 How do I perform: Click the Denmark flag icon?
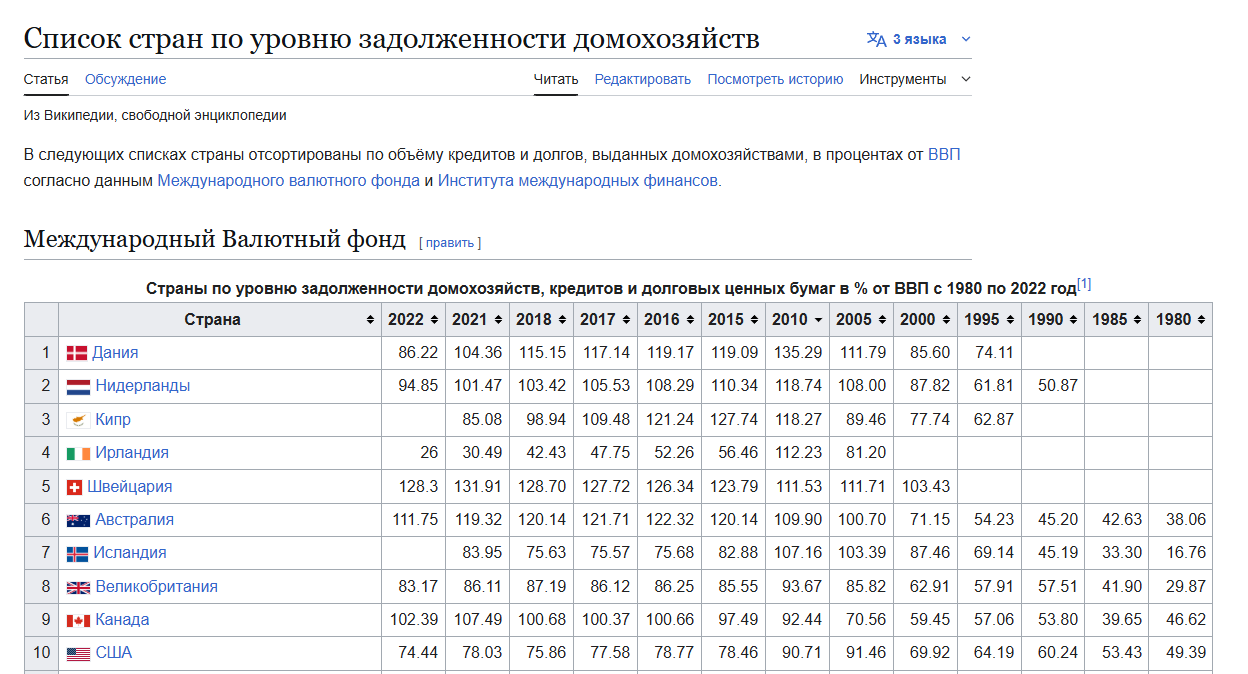click(x=77, y=353)
